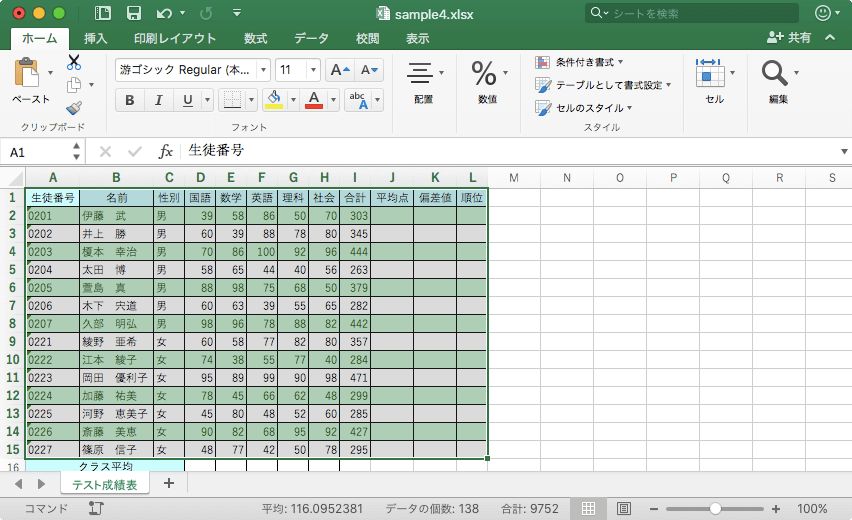852x520 pixels.
Task: Open font size 11 dropdown
Action: click(x=313, y=70)
